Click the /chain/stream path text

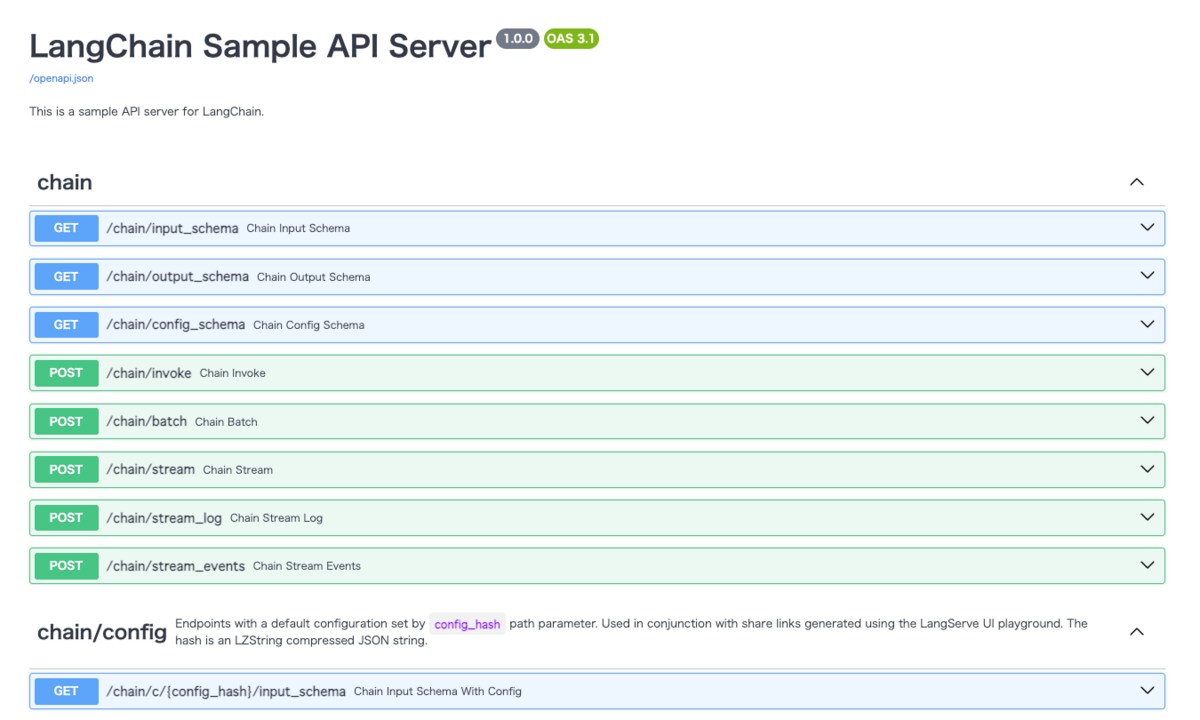tap(150, 469)
